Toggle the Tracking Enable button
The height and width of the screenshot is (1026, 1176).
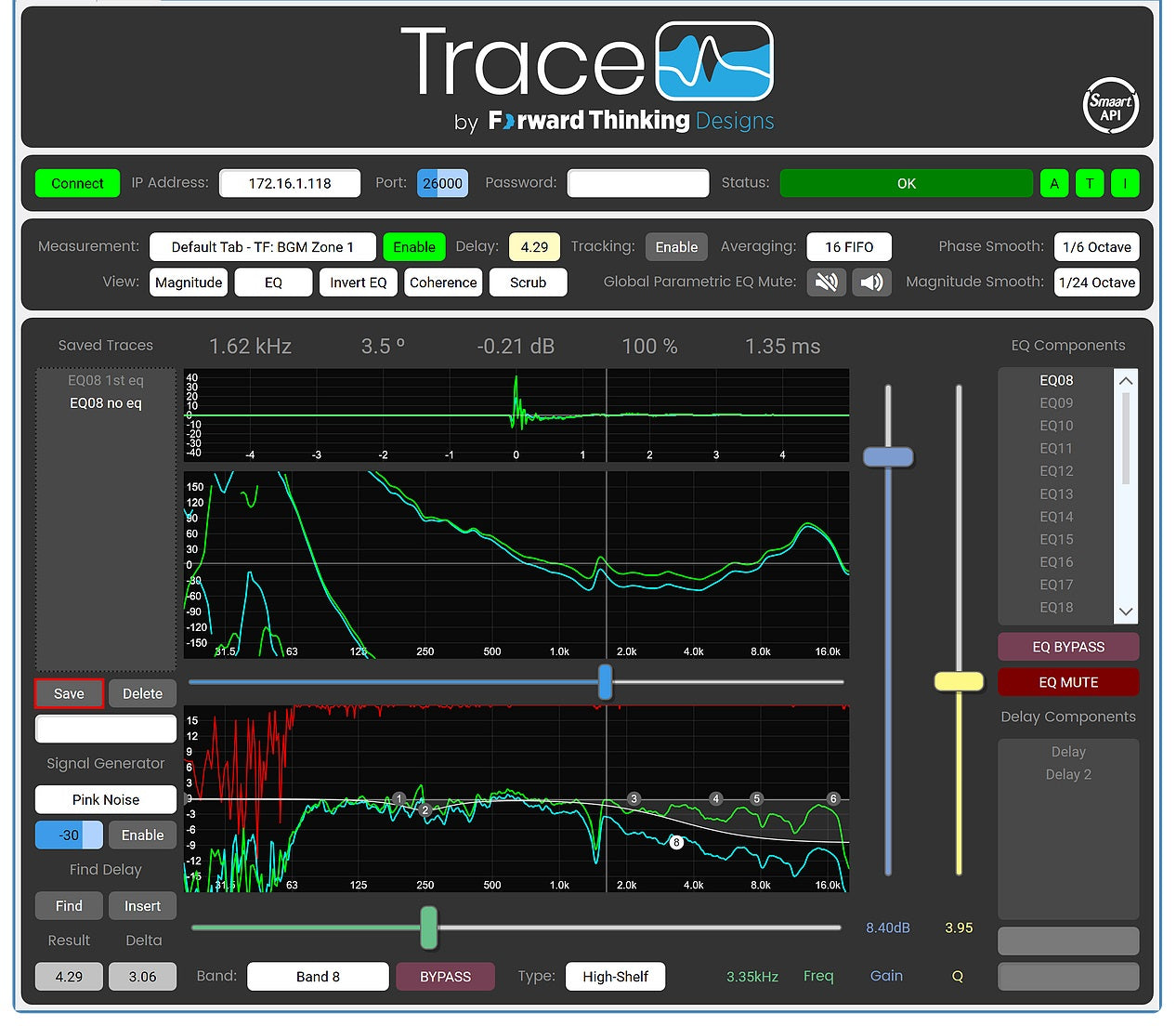pos(676,246)
